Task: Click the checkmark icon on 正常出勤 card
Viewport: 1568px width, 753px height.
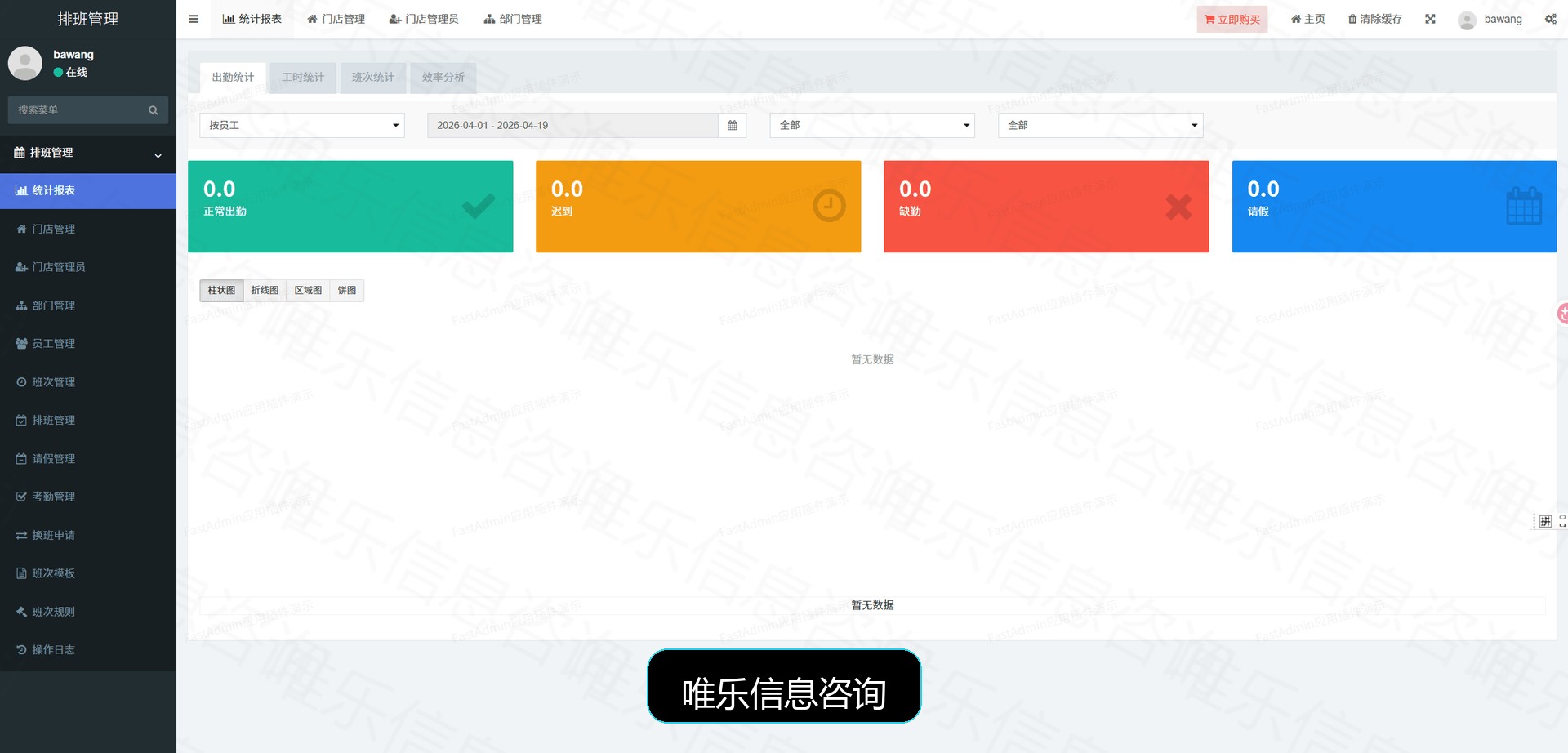Action: [479, 206]
